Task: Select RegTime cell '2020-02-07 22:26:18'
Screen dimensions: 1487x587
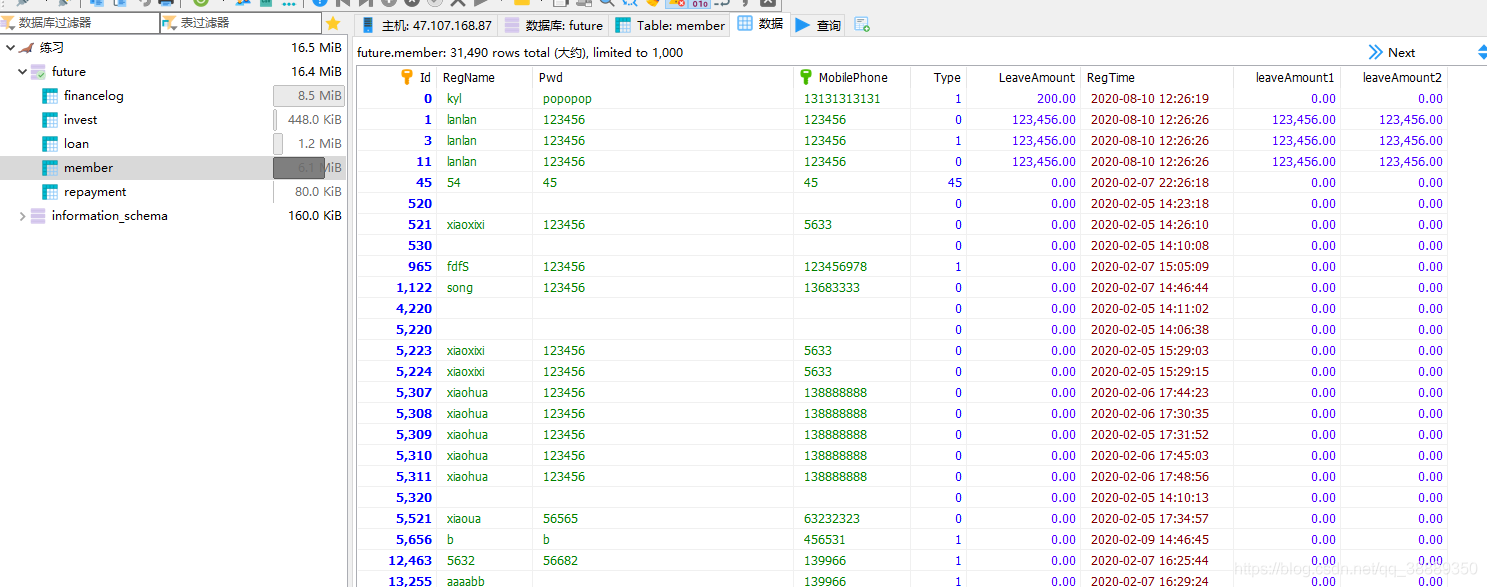Action: (1149, 183)
